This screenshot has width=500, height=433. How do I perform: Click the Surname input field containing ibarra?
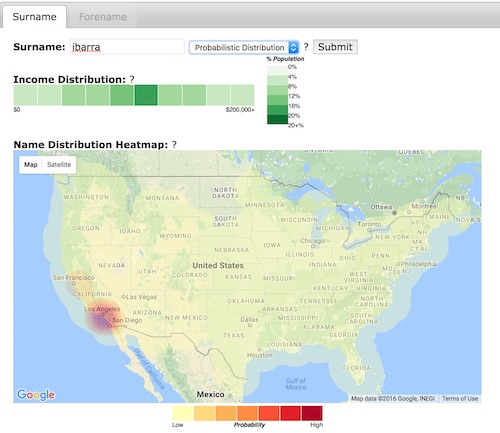(x=127, y=47)
